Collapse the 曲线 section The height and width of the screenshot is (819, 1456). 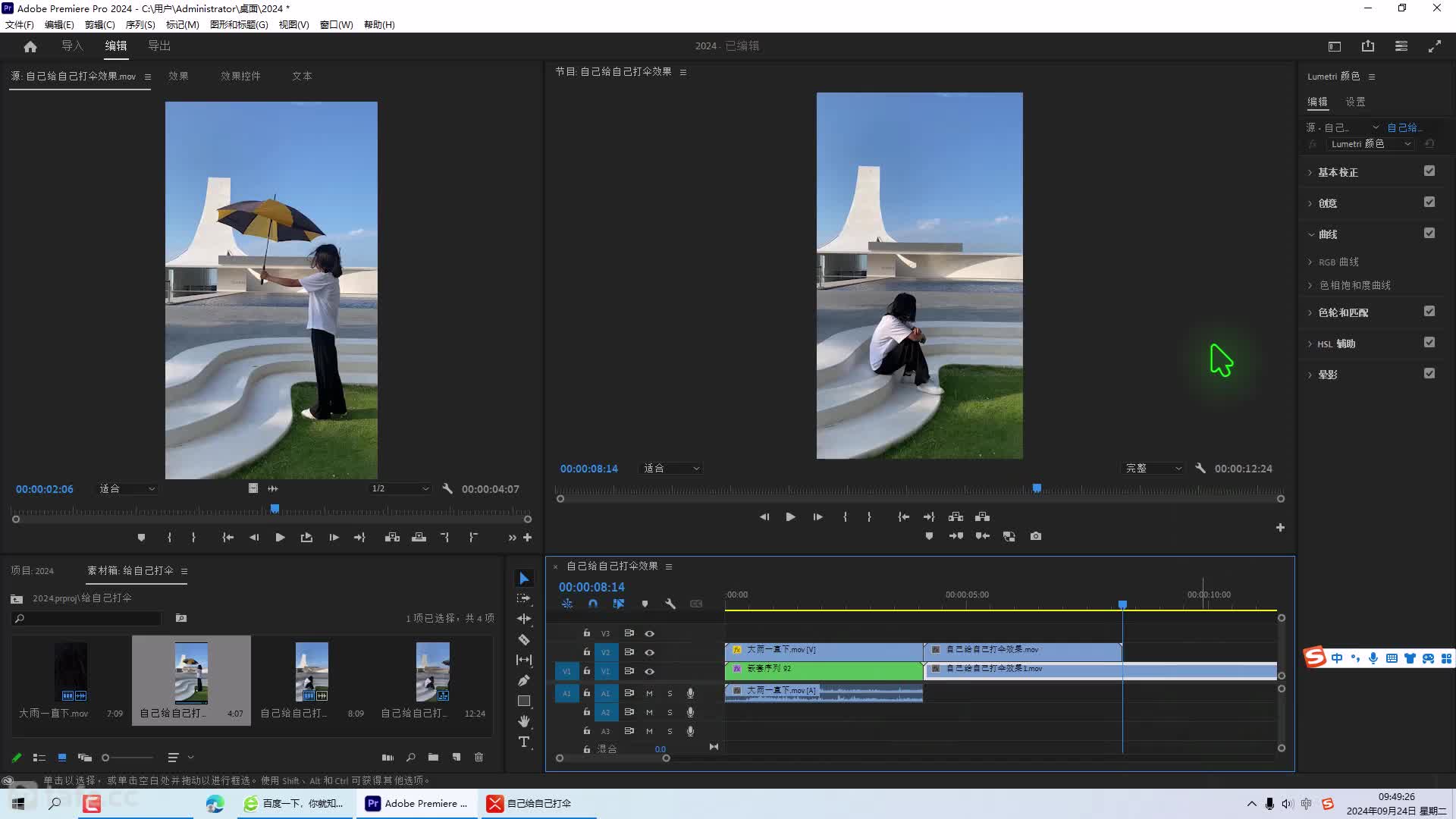pos(1310,235)
